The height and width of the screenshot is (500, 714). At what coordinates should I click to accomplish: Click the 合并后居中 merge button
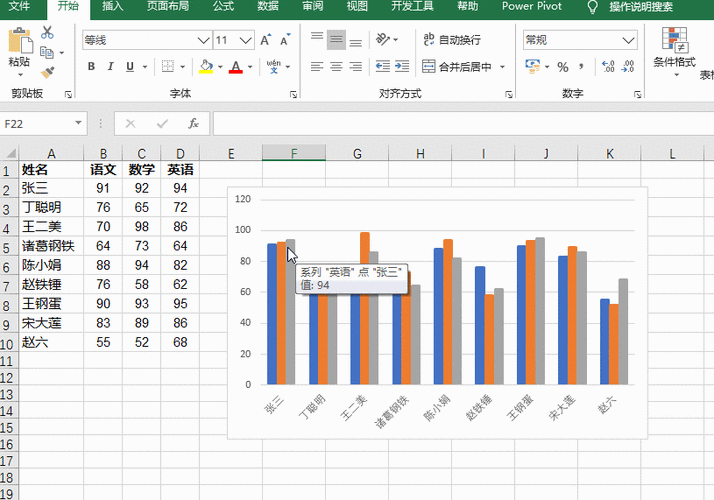(x=457, y=67)
